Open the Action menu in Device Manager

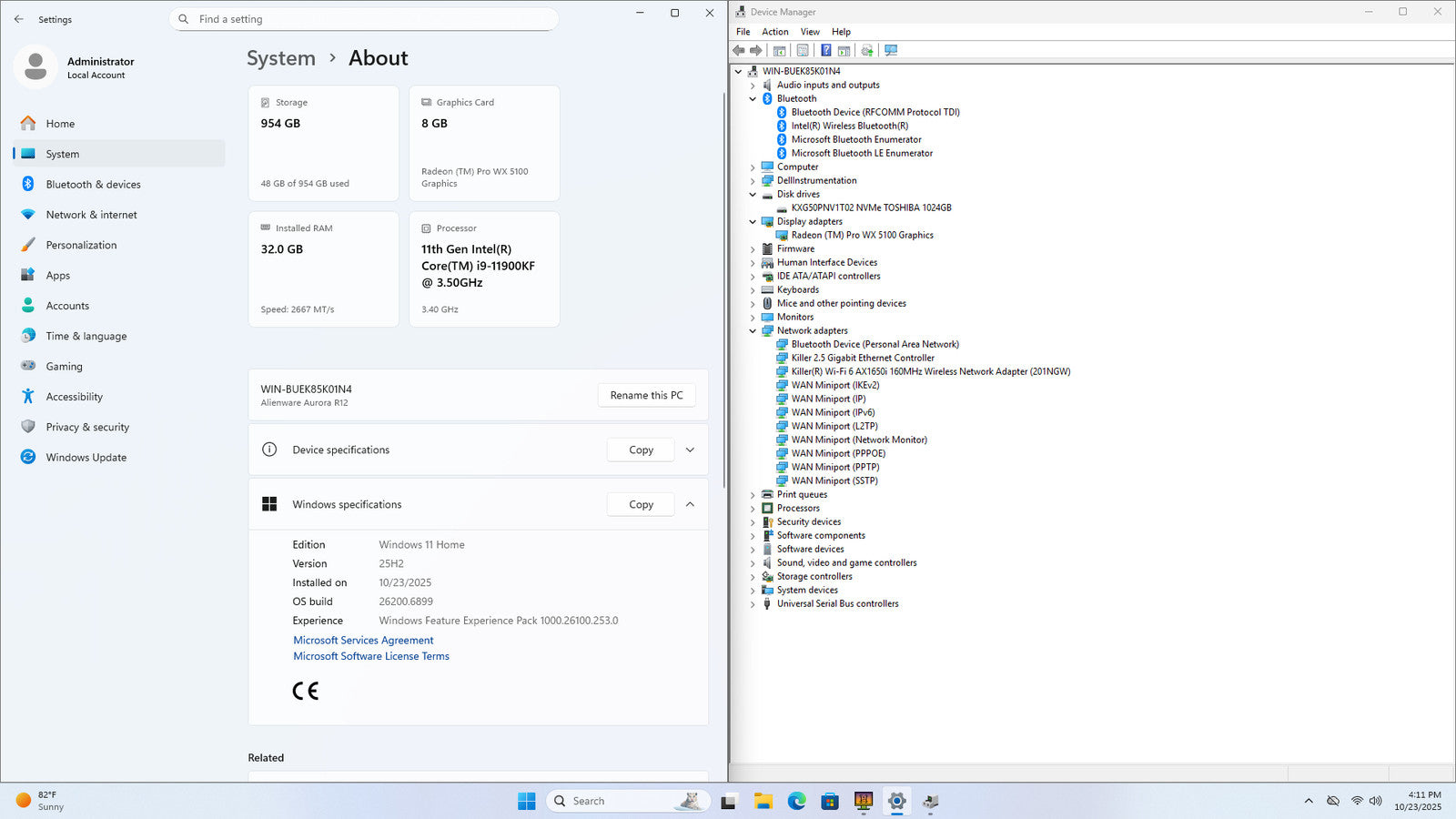pyautogui.click(x=774, y=32)
